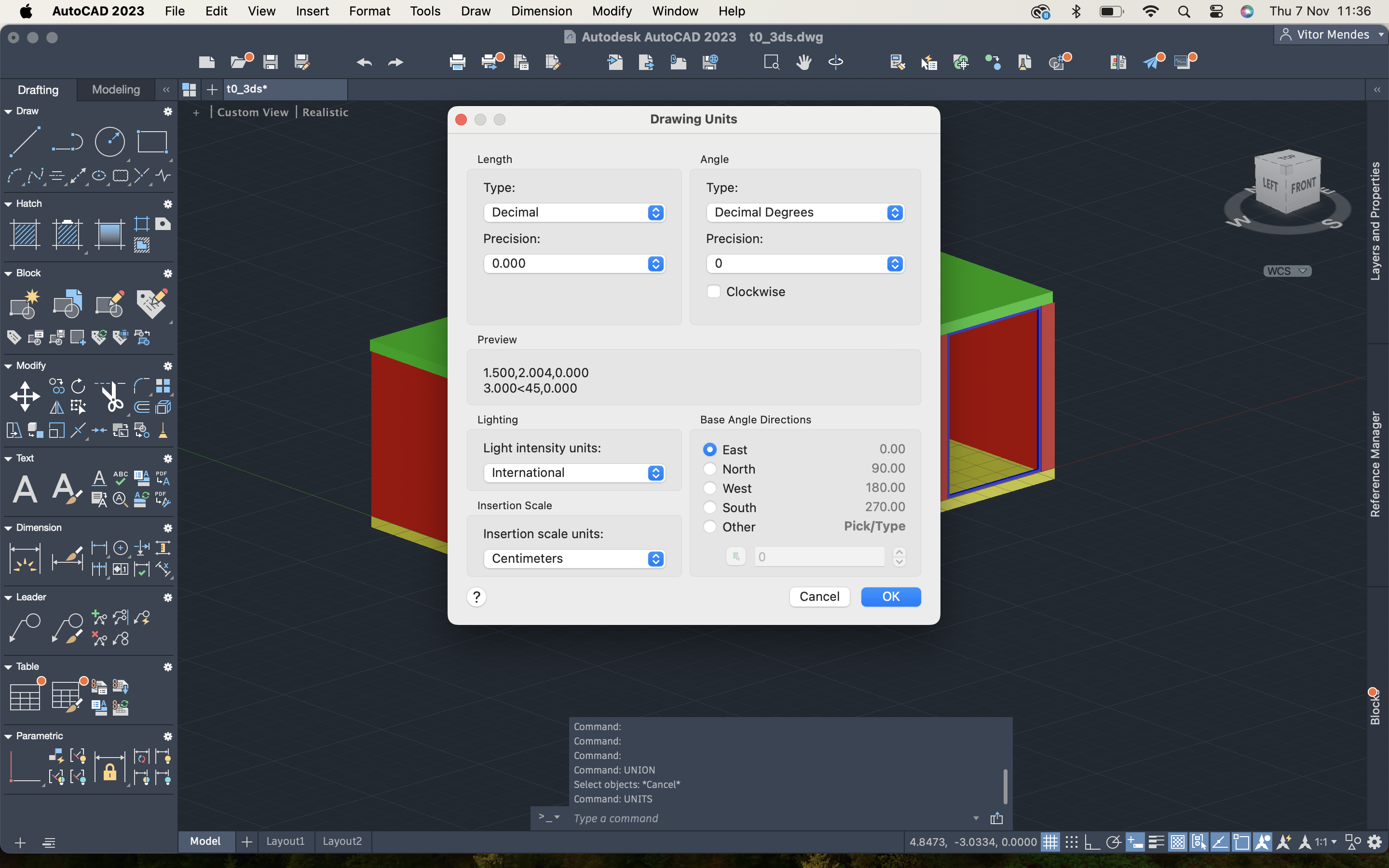
Task: Select the Circle tool
Action: click(x=109, y=141)
